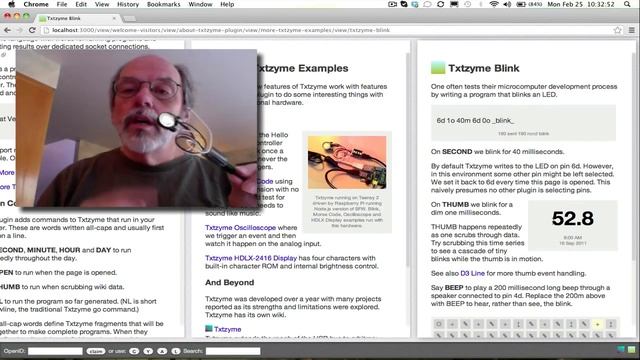This screenshot has width=640, height=360.
Task: Click the footer Search field
Action: (x=233, y=351)
